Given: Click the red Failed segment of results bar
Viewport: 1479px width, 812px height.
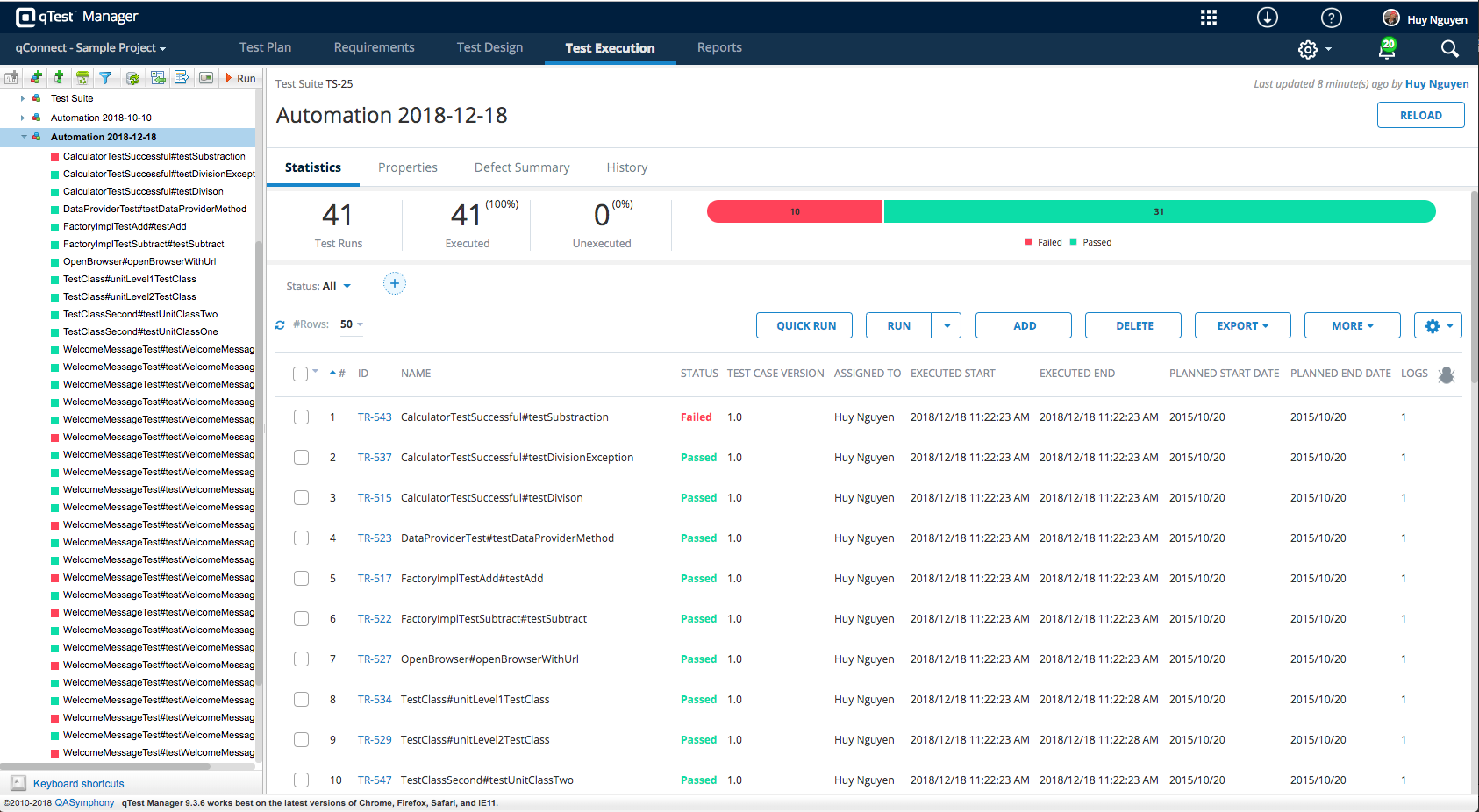Looking at the screenshot, I should coord(794,211).
